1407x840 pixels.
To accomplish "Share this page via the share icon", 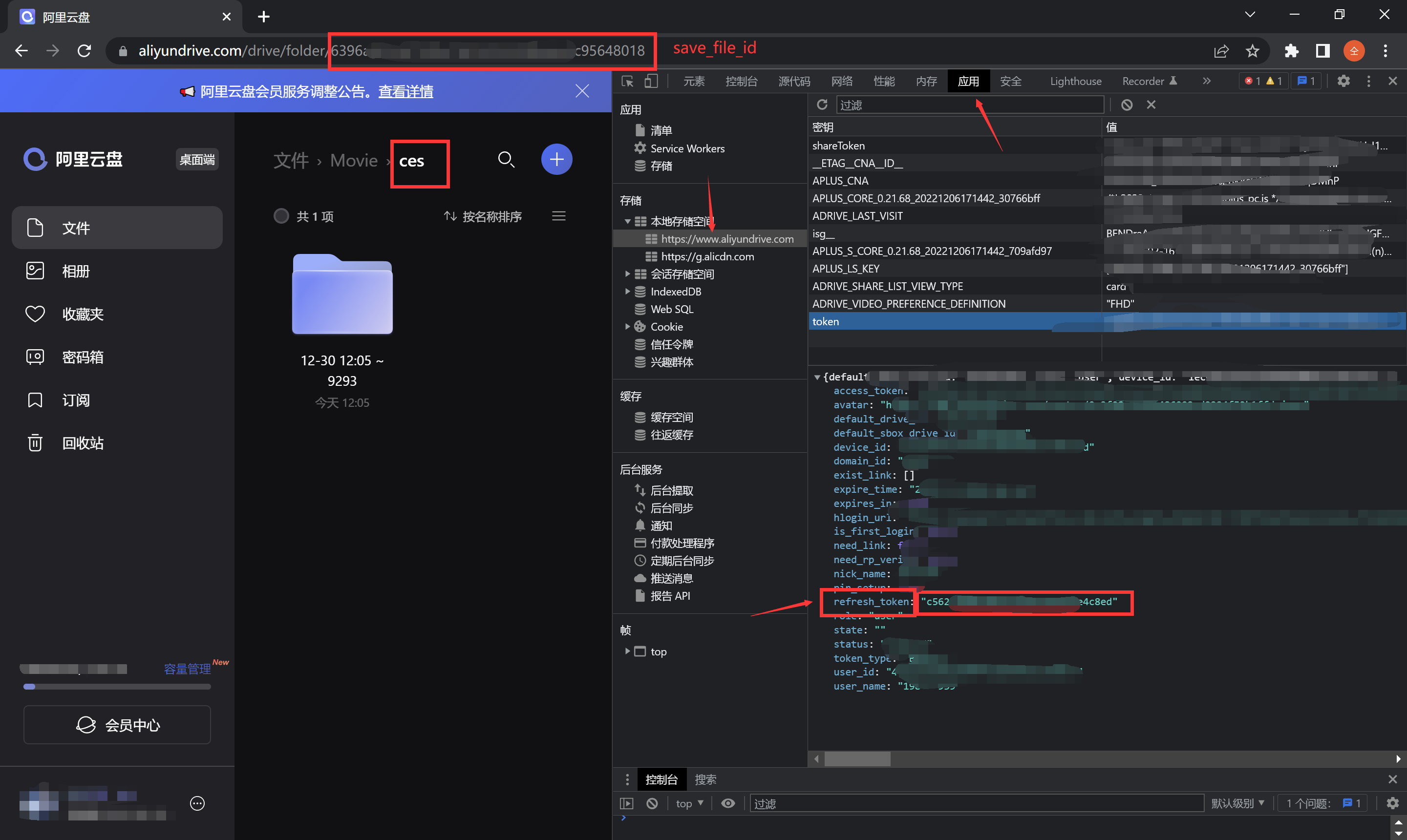I will [1221, 51].
